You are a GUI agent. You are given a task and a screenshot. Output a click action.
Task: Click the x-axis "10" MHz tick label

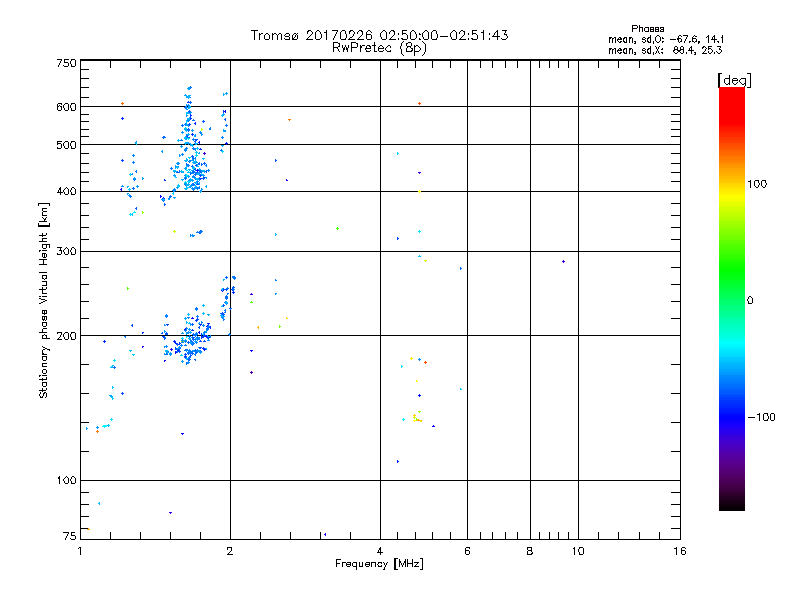pos(578,551)
